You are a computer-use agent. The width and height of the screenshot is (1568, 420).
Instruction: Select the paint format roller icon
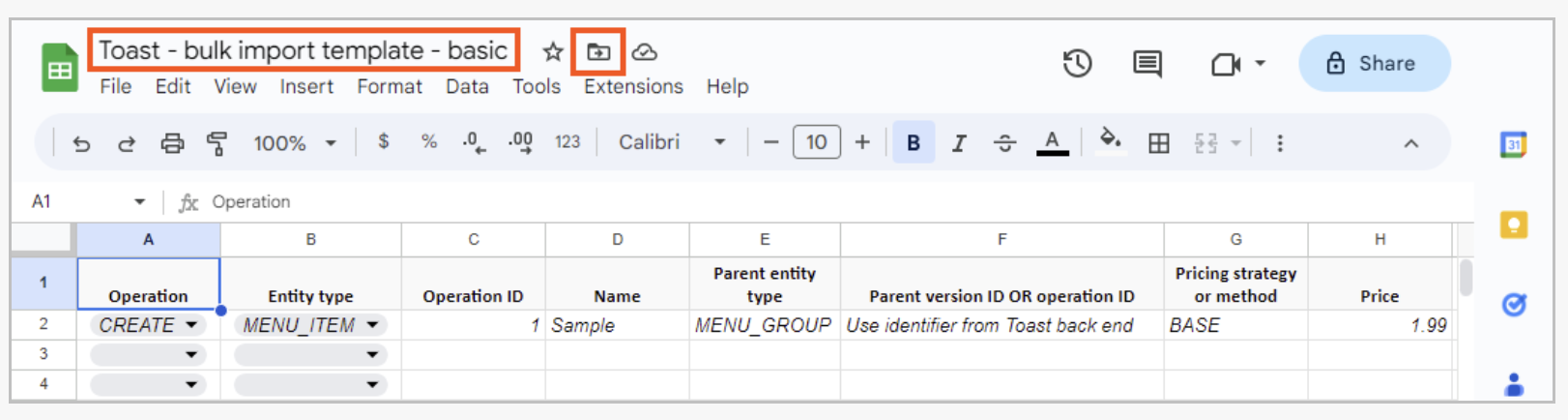point(217,143)
